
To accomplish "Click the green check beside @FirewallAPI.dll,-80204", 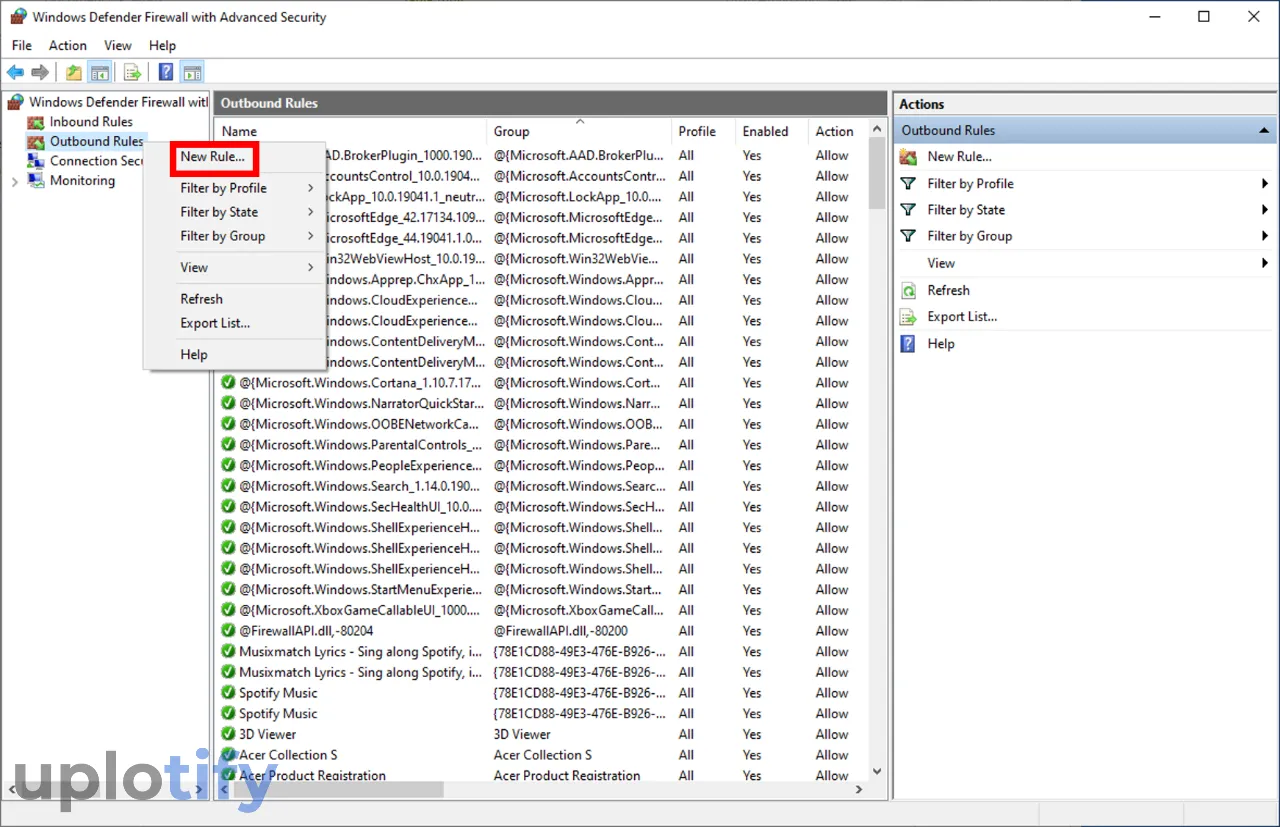I will click(x=228, y=631).
